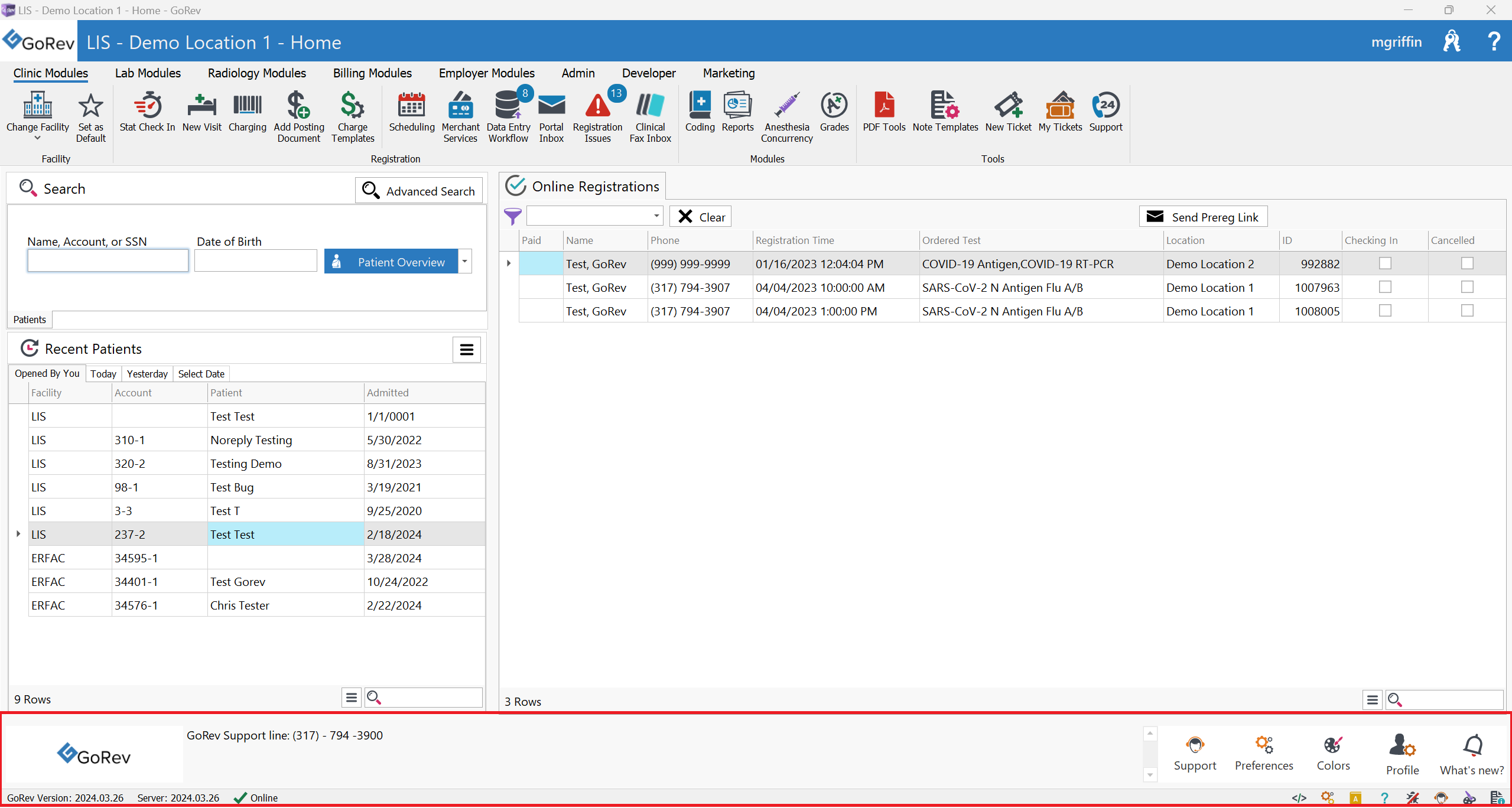Switch to the Lab Modules tab
The image size is (1512, 808).
[x=148, y=73]
